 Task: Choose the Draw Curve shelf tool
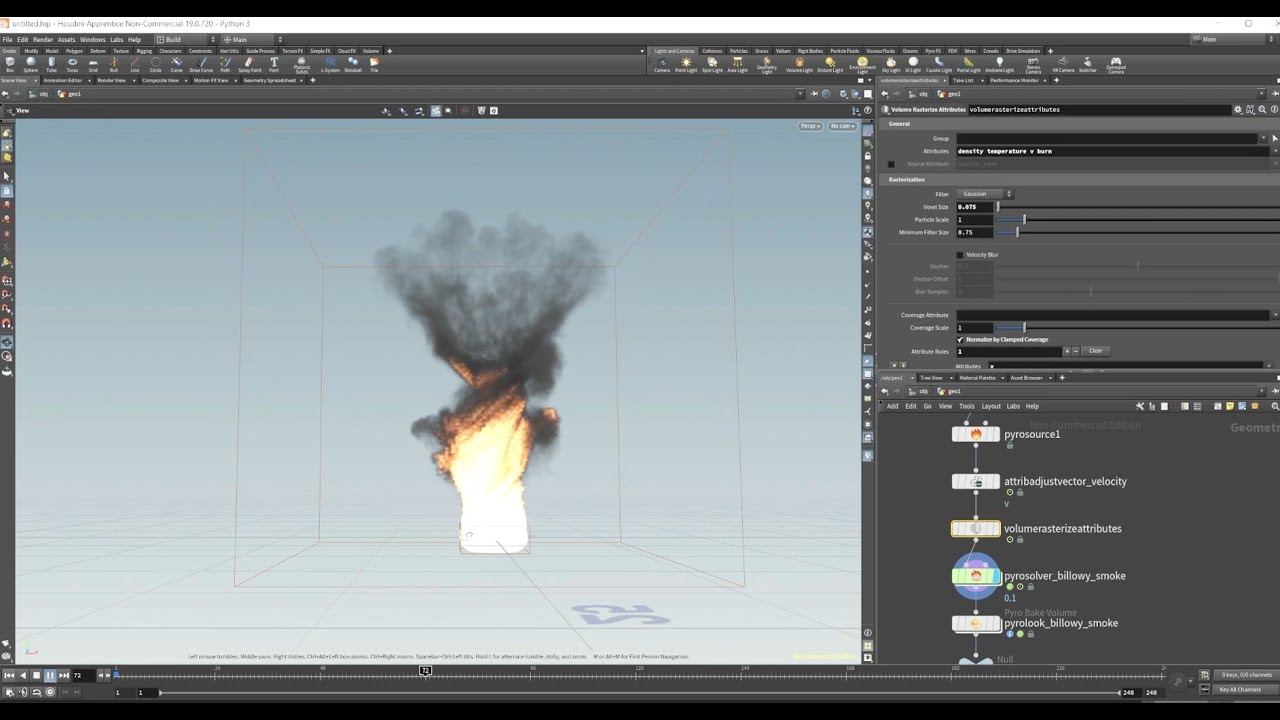click(201, 64)
